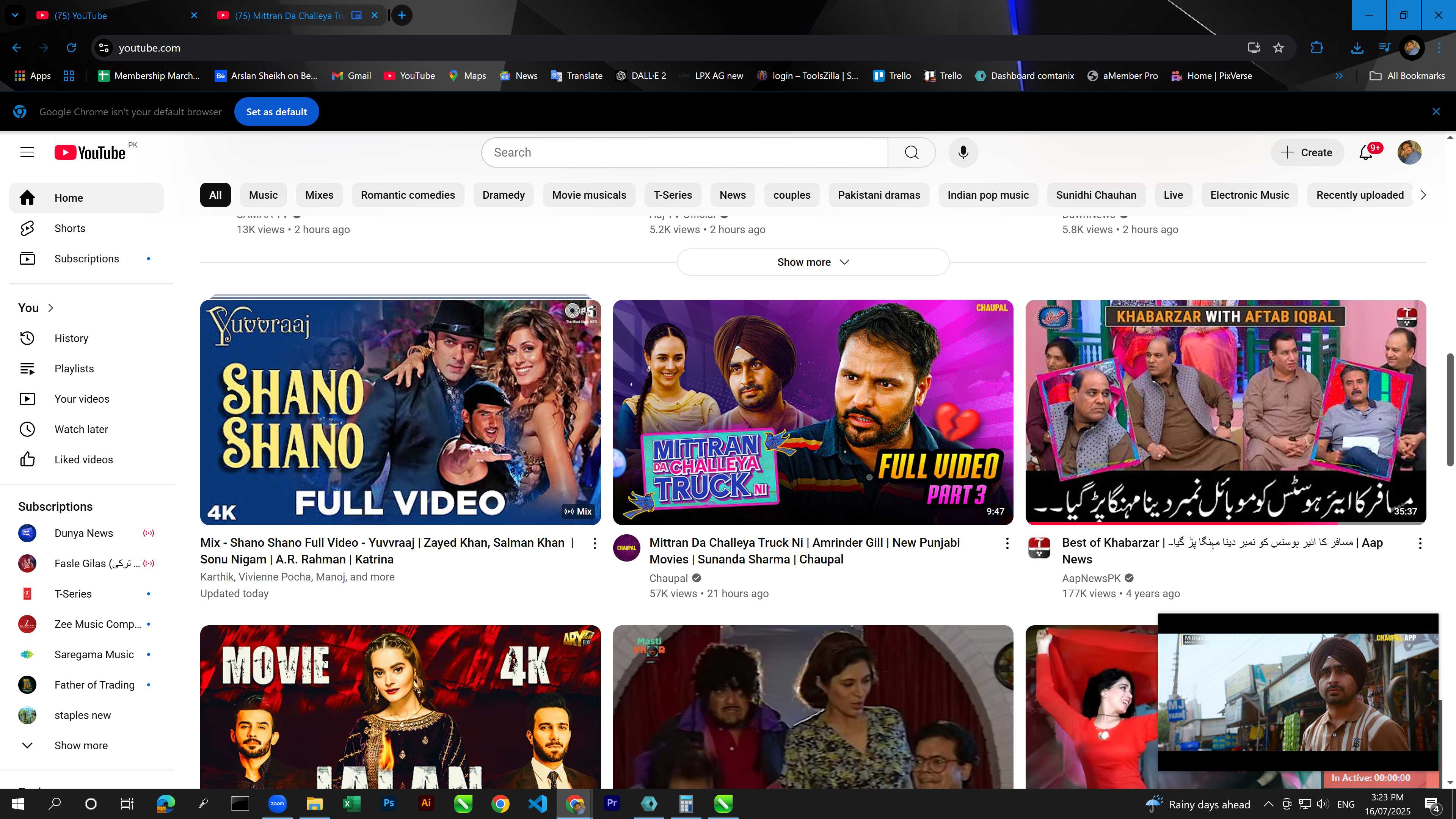Select the All category chip
The height and width of the screenshot is (819, 1456).
(215, 195)
